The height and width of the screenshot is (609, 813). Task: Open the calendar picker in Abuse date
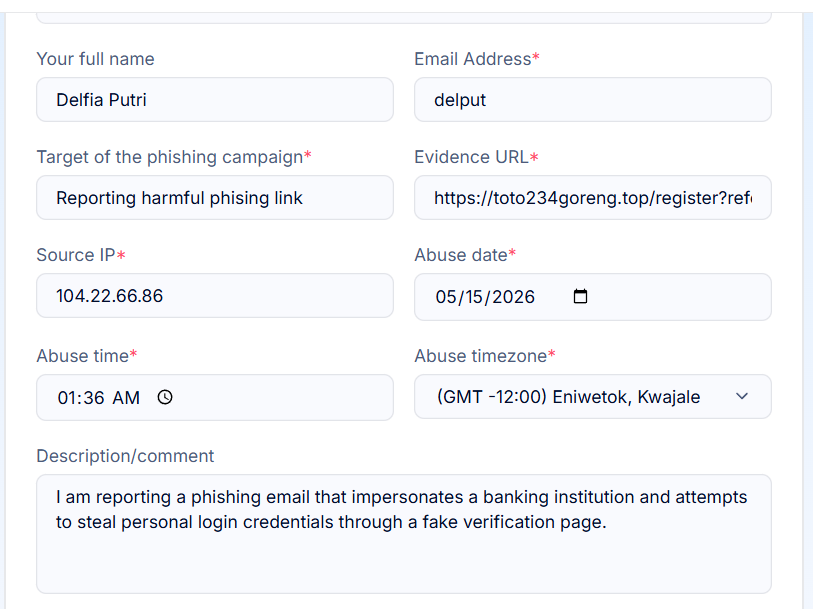point(580,296)
